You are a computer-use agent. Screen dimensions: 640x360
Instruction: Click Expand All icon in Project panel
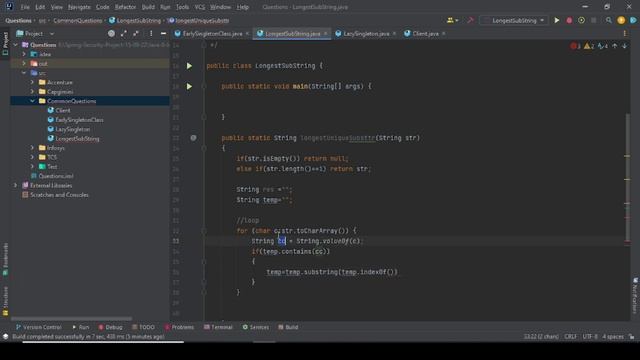pos(124,33)
